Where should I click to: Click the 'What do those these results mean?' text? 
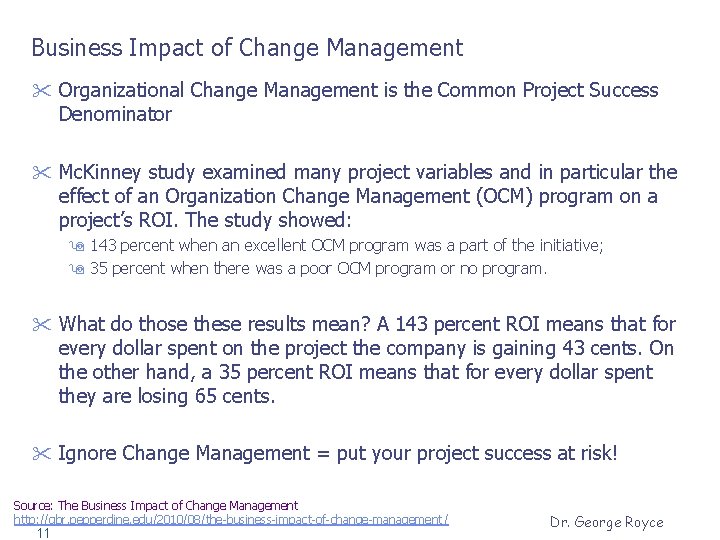tap(214, 324)
